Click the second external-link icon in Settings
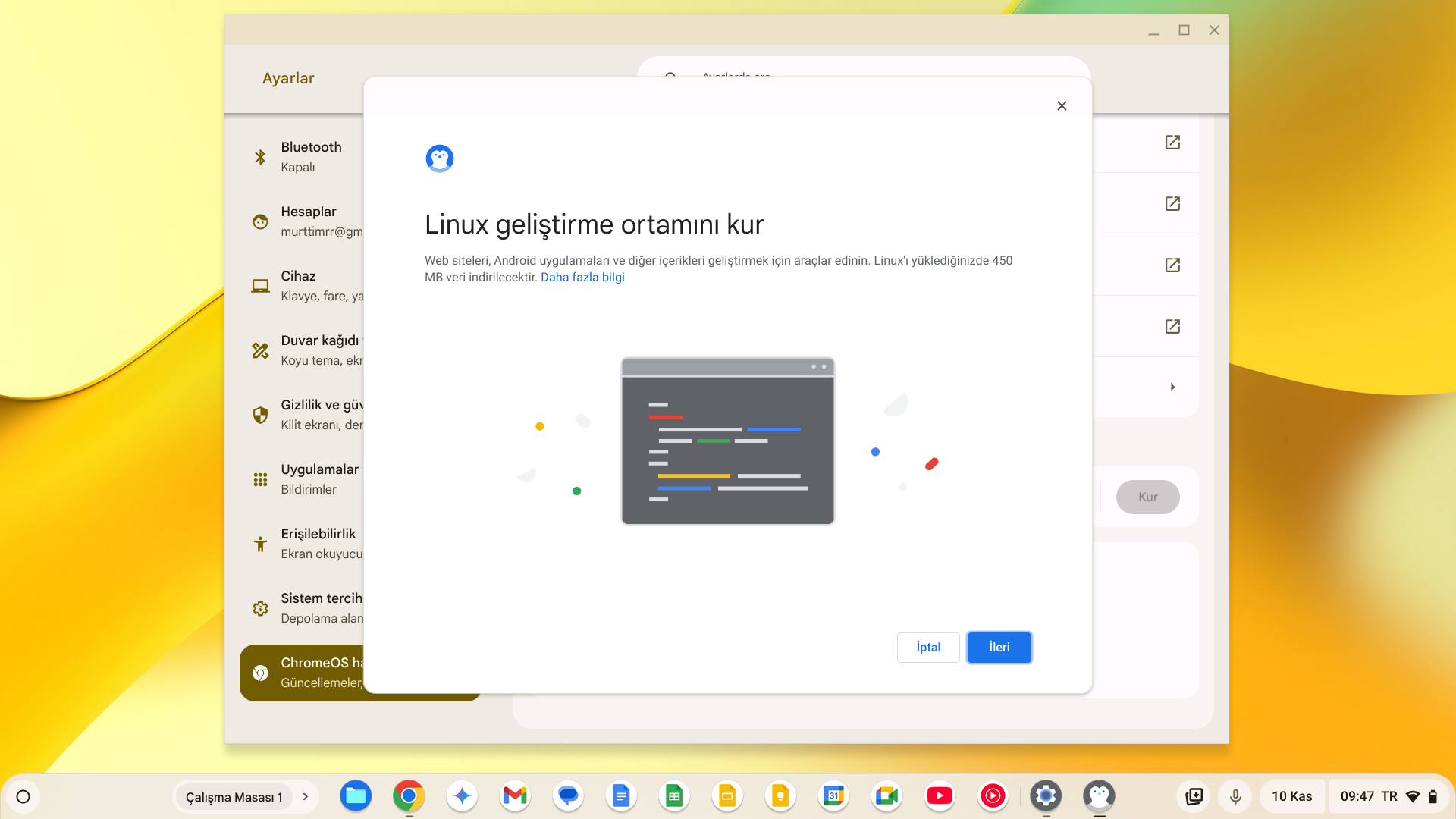The width and height of the screenshot is (1456, 819). (x=1172, y=204)
